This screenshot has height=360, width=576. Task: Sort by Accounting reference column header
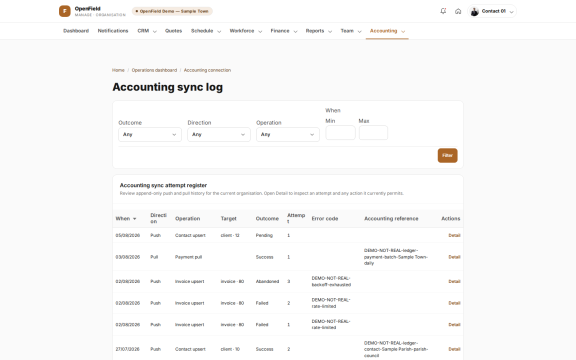pyautogui.click(x=391, y=219)
